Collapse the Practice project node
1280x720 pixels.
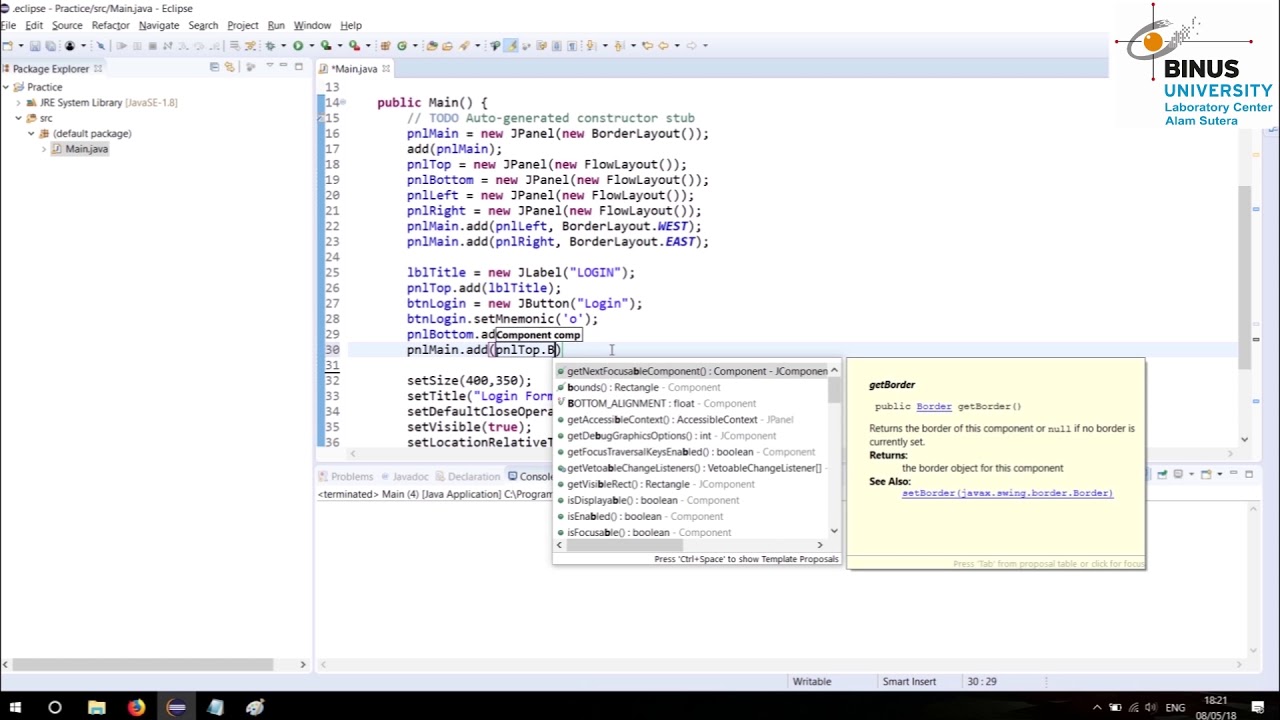point(6,87)
